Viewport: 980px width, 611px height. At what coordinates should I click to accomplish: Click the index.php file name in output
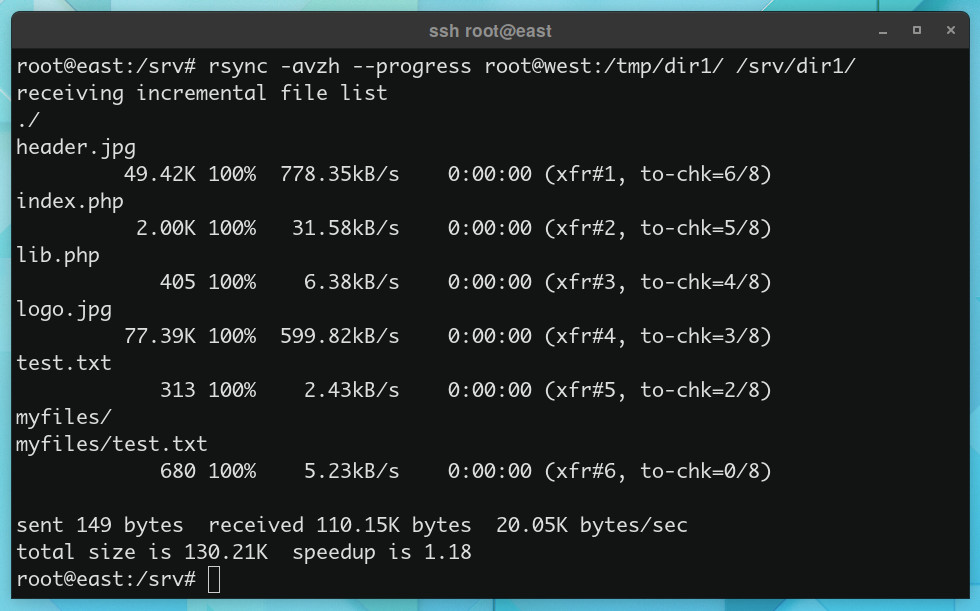[x=70, y=201]
